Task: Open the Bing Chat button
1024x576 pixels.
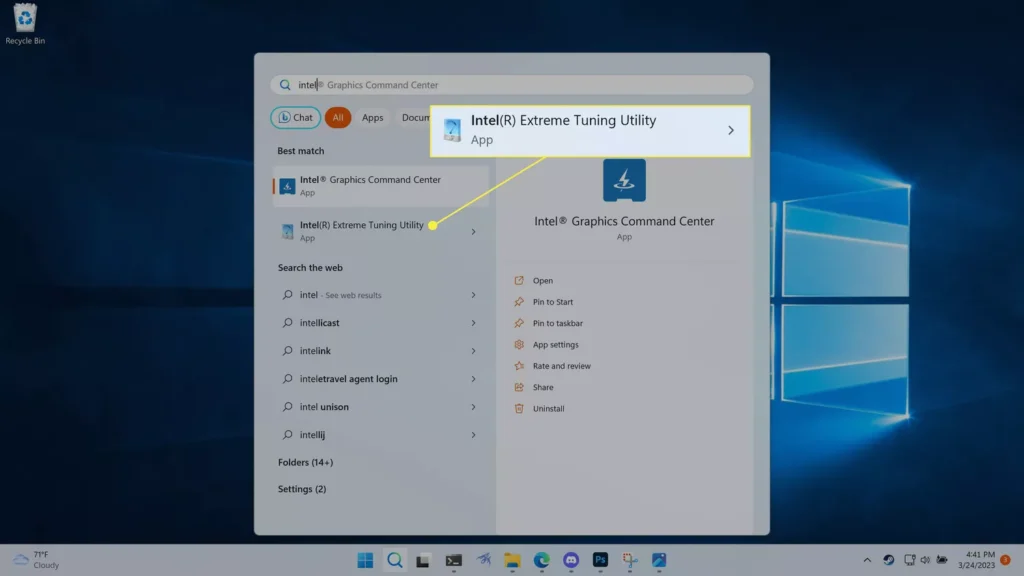Action: 295,118
